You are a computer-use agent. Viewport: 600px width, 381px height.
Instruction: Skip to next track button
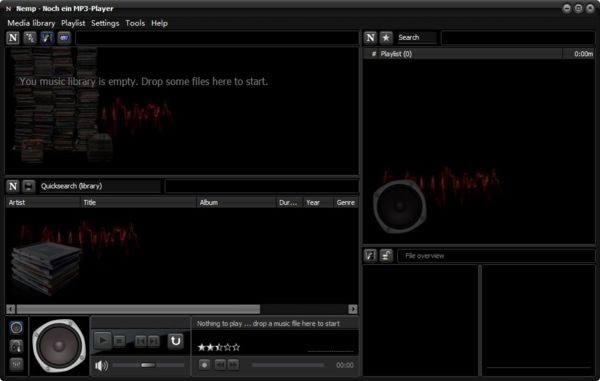pyautogui.click(x=154, y=340)
